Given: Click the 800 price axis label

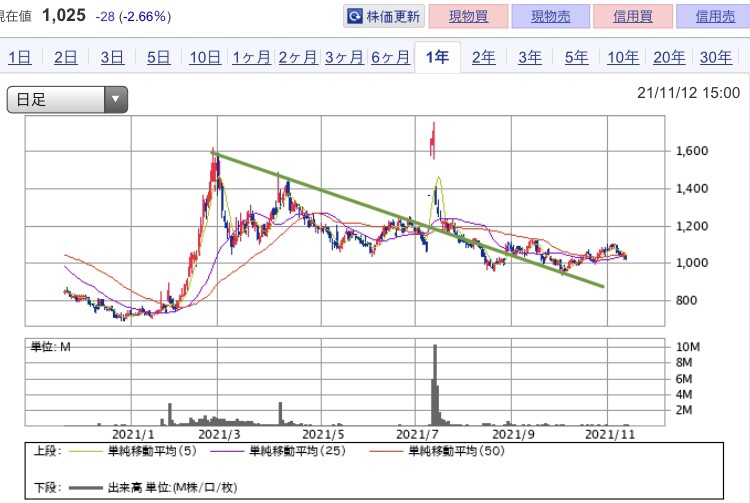Looking at the screenshot, I should point(686,300).
